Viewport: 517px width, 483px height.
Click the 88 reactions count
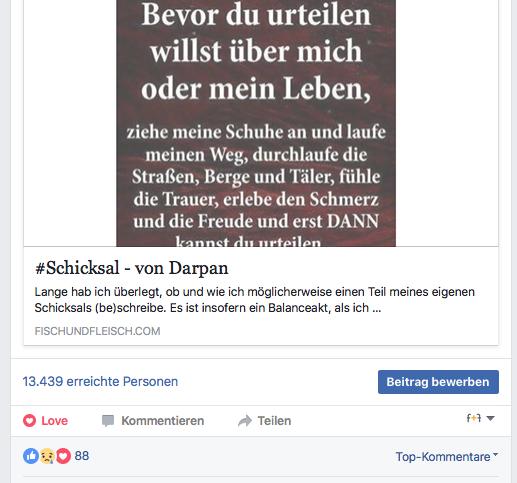pos(82,456)
